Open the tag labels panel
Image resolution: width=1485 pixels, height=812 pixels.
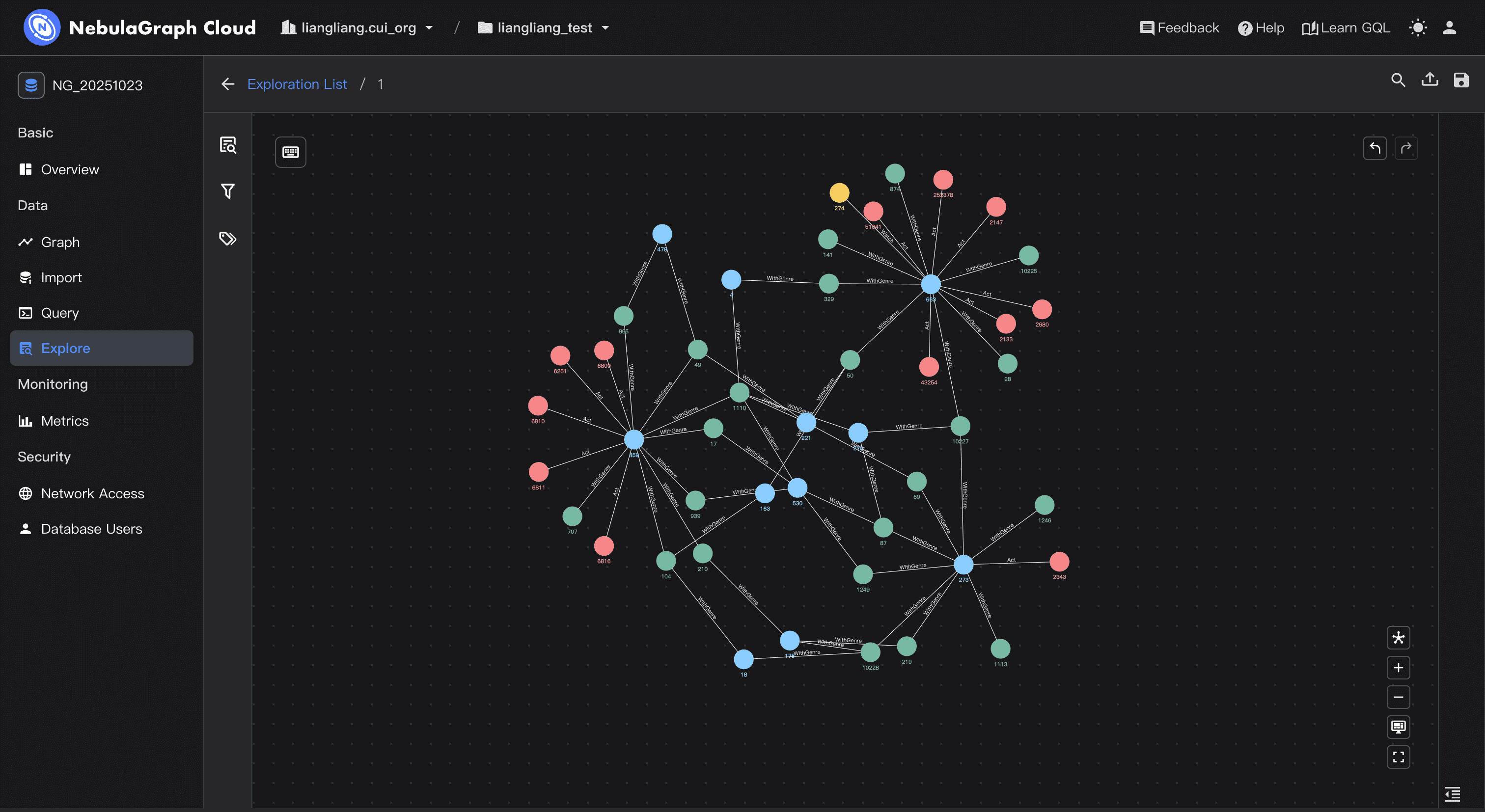click(x=228, y=239)
